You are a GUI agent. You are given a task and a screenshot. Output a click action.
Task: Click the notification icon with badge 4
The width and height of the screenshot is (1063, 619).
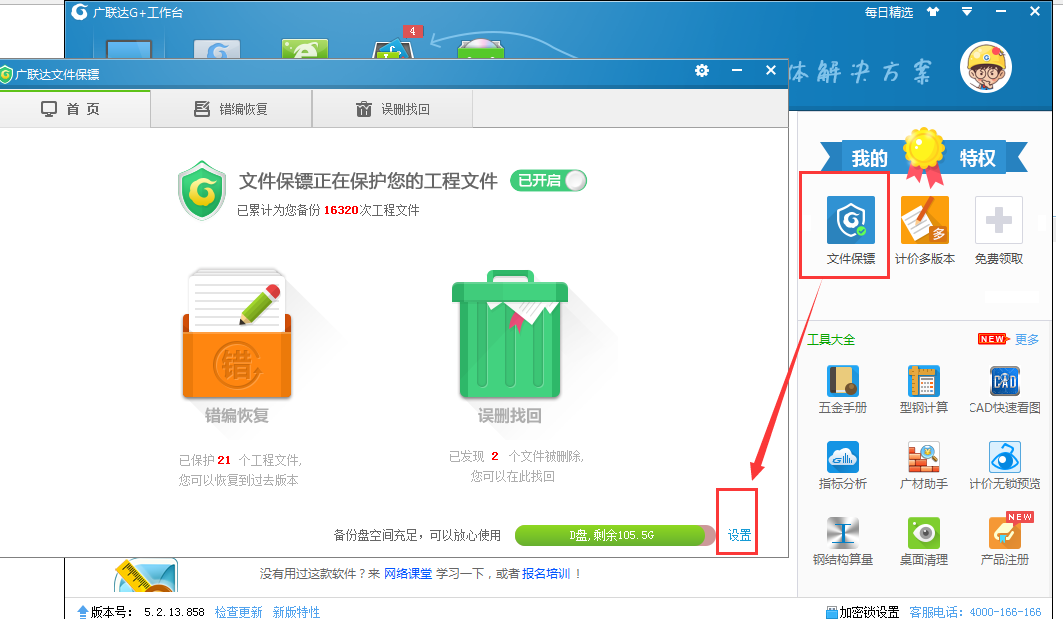(393, 47)
